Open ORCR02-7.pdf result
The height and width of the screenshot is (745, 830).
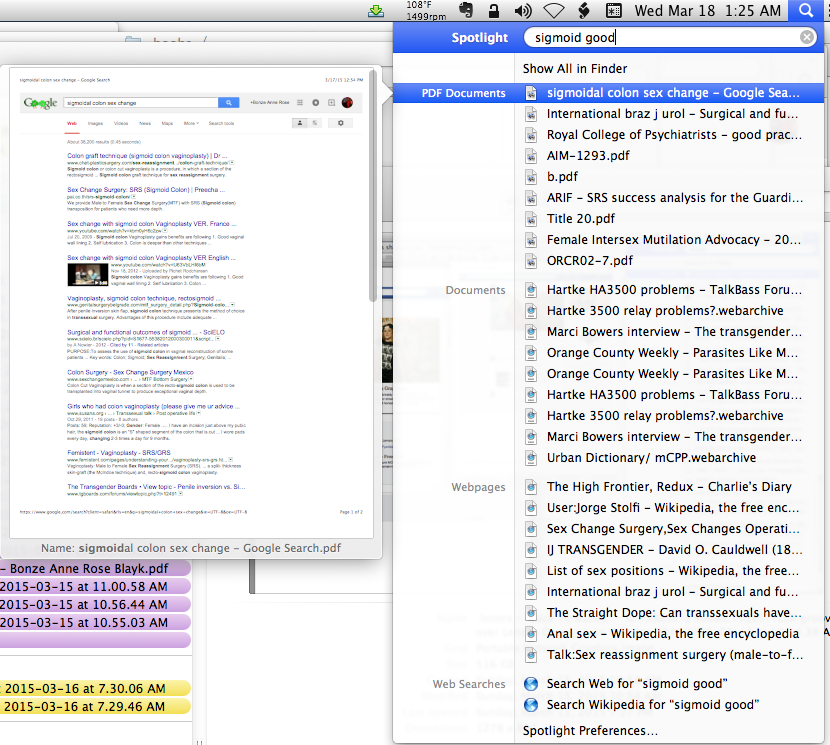(x=590, y=261)
